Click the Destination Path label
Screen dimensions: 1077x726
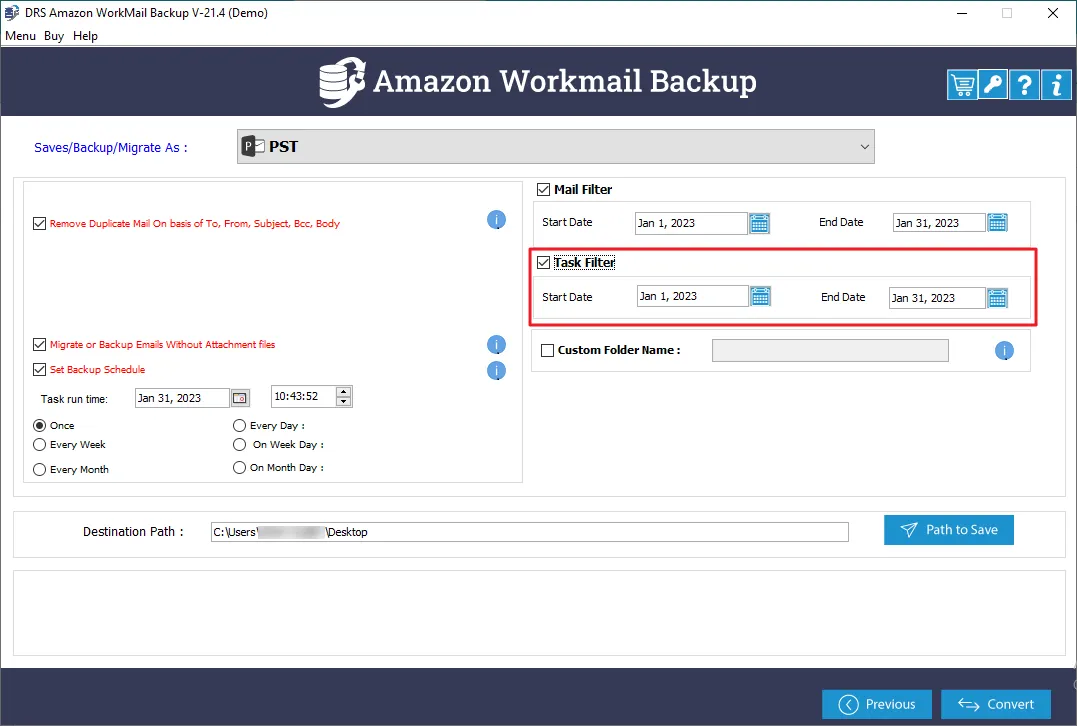133,532
